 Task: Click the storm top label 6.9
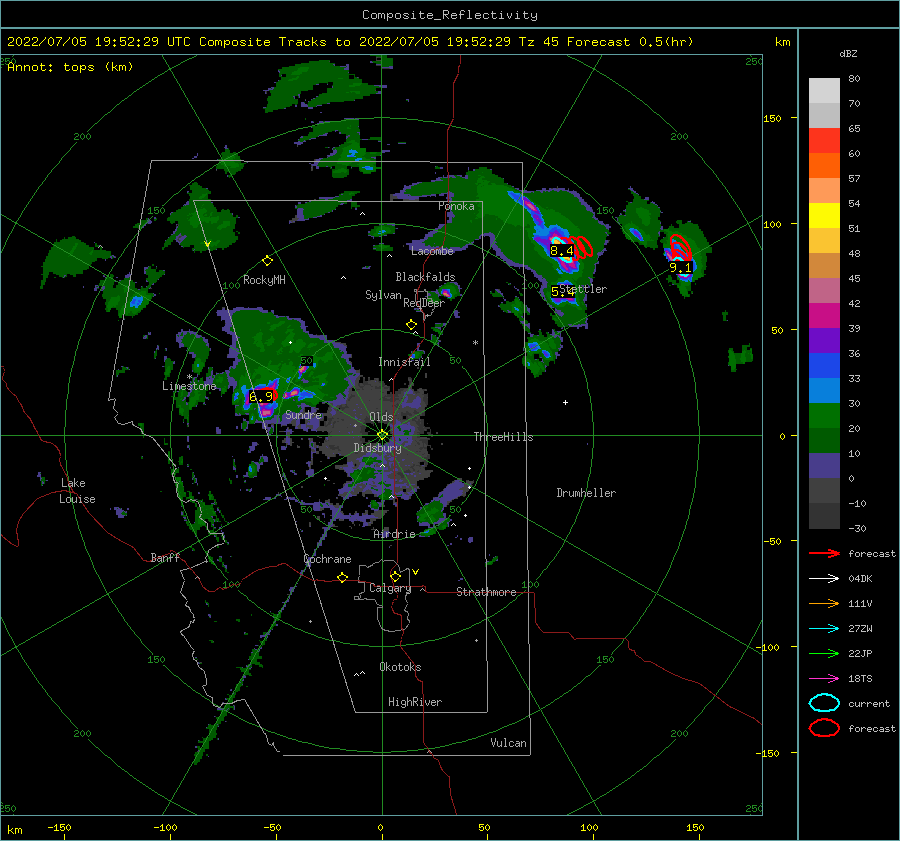261,396
